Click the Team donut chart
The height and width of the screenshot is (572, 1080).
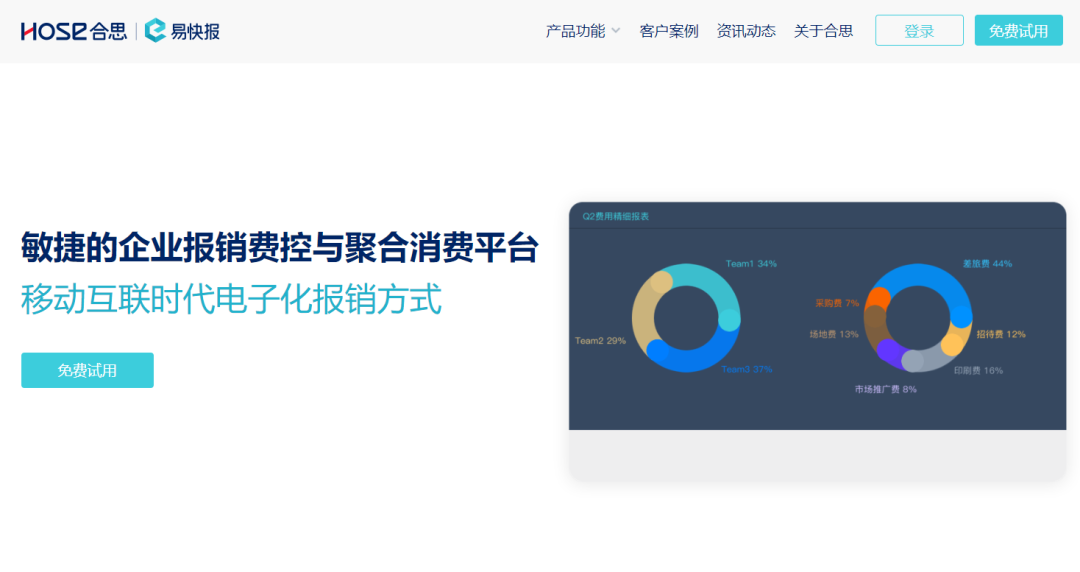pyautogui.click(x=686, y=318)
